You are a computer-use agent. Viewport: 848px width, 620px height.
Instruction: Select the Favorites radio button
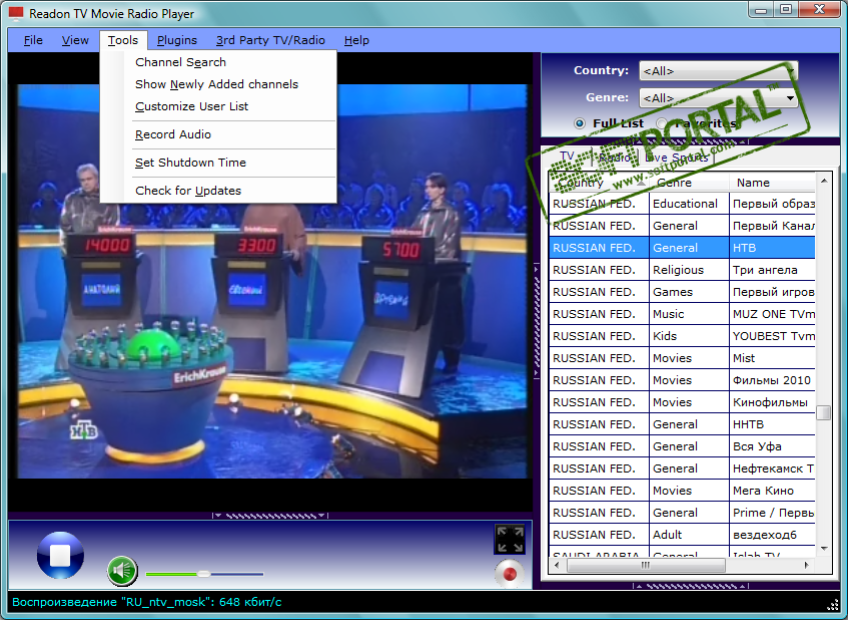click(x=663, y=123)
